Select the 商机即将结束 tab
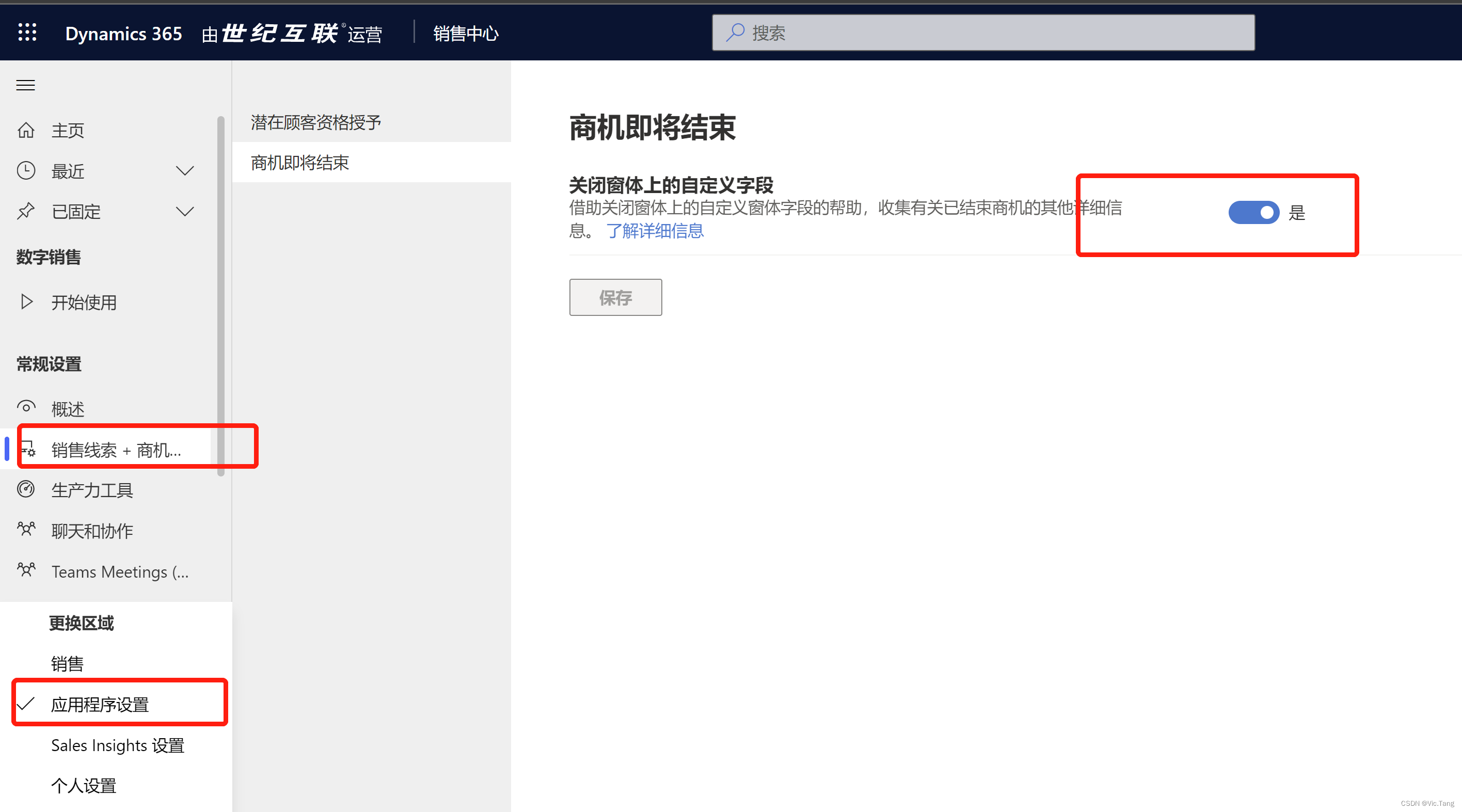The height and width of the screenshot is (812, 1462). (x=299, y=163)
